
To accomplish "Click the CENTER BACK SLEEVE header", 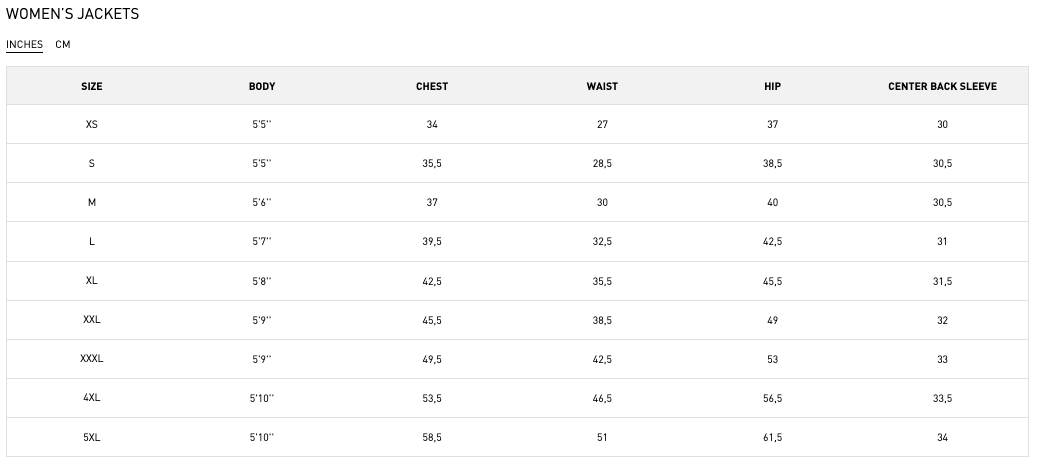I will (x=942, y=86).
